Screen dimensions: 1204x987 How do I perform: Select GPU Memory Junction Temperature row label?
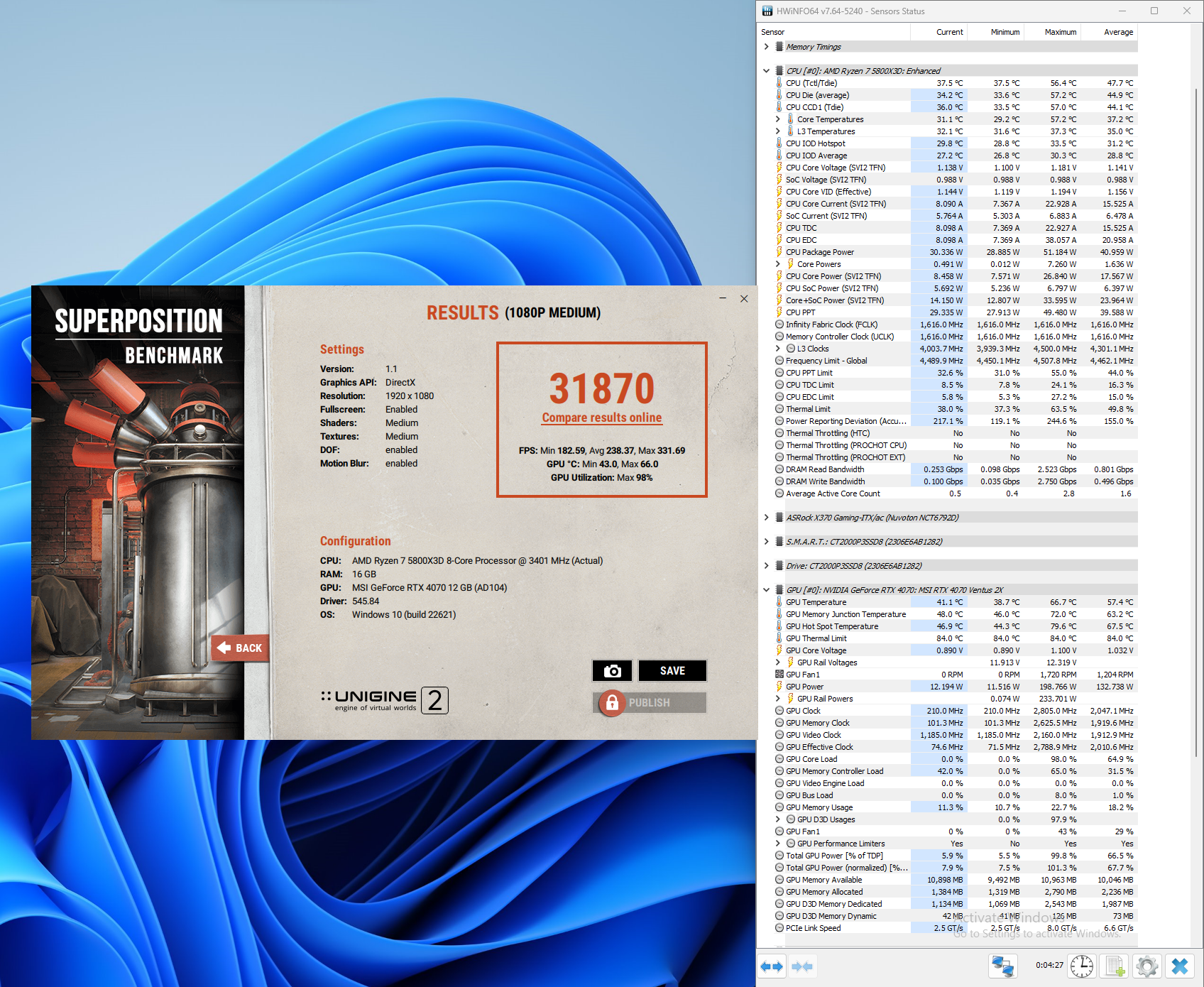846,614
